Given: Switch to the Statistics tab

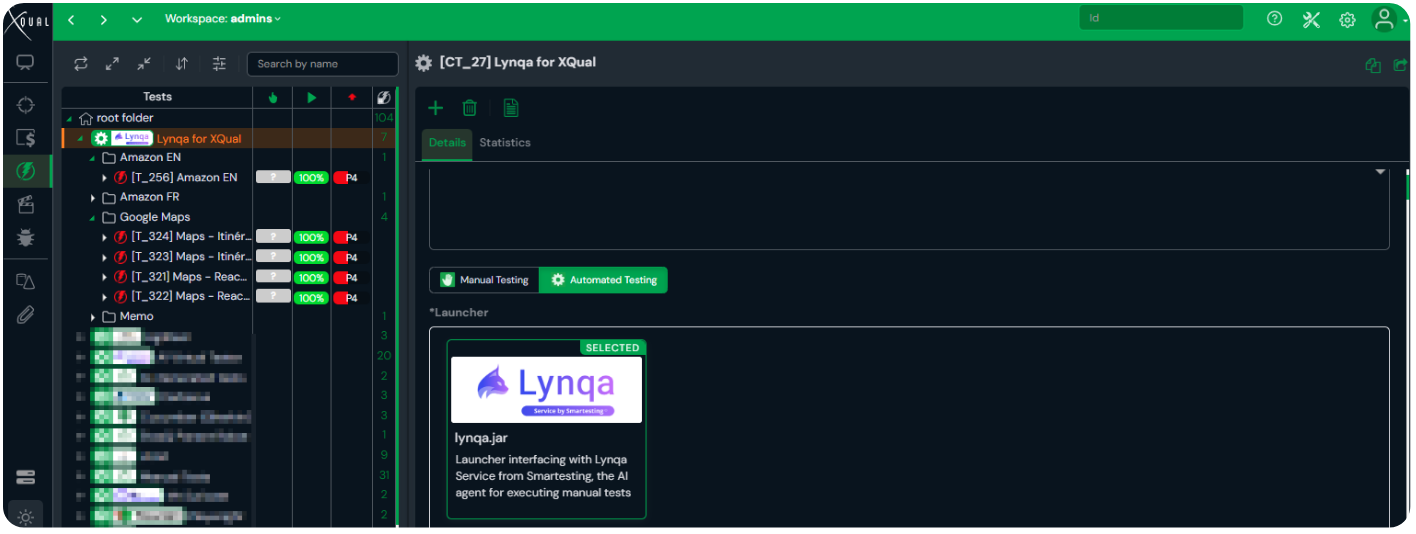Looking at the screenshot, I should (x=505, y=143).
